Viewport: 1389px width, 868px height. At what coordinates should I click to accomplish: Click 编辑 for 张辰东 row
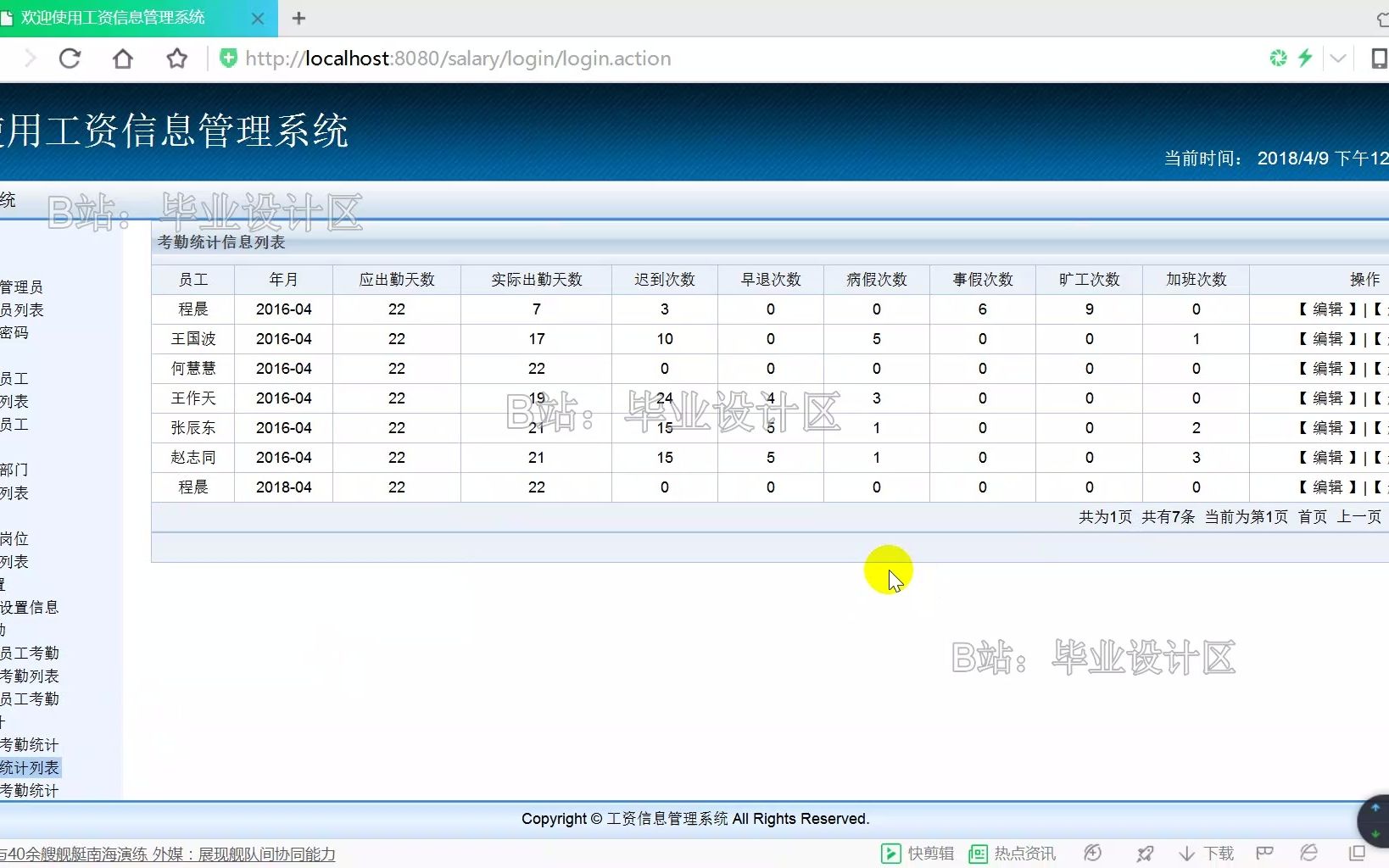click(1328, 428)
